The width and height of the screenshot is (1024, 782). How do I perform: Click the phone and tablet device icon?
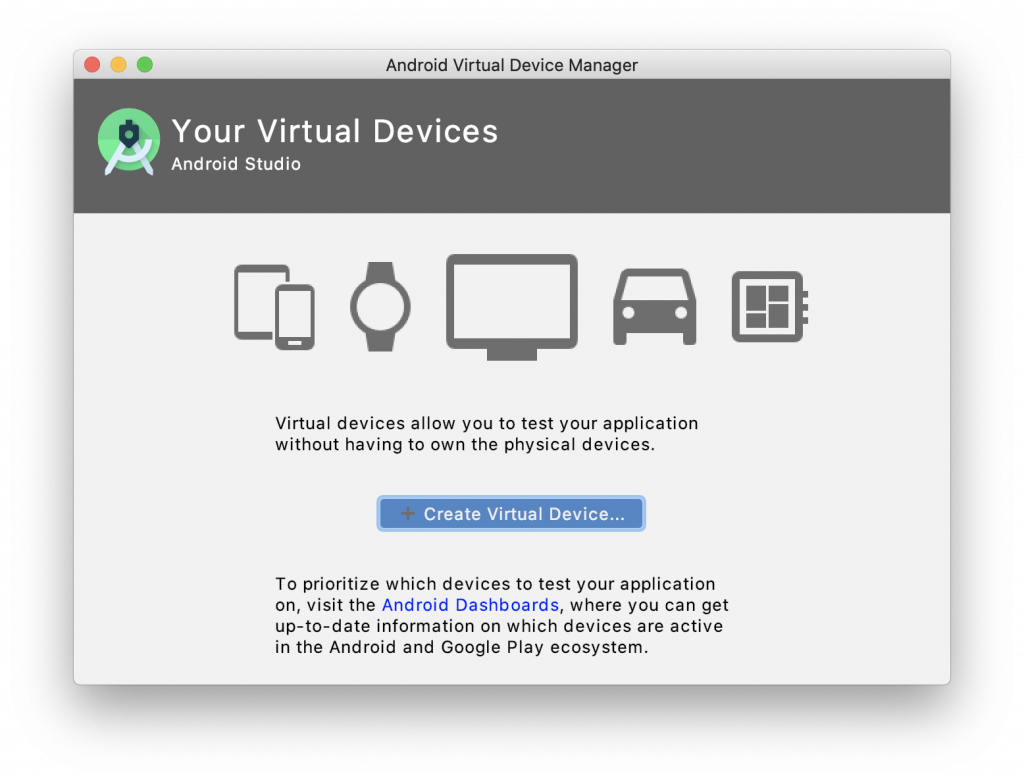pos(274,307)
